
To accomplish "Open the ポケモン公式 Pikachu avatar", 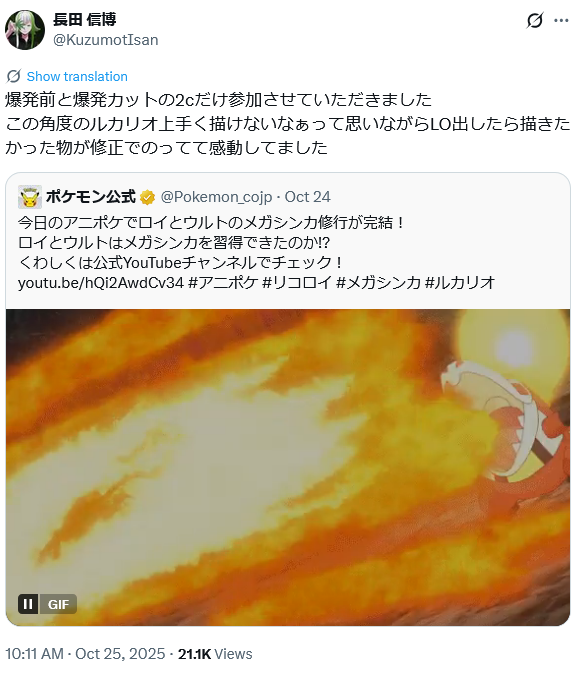I will click(x=30, y=197).
